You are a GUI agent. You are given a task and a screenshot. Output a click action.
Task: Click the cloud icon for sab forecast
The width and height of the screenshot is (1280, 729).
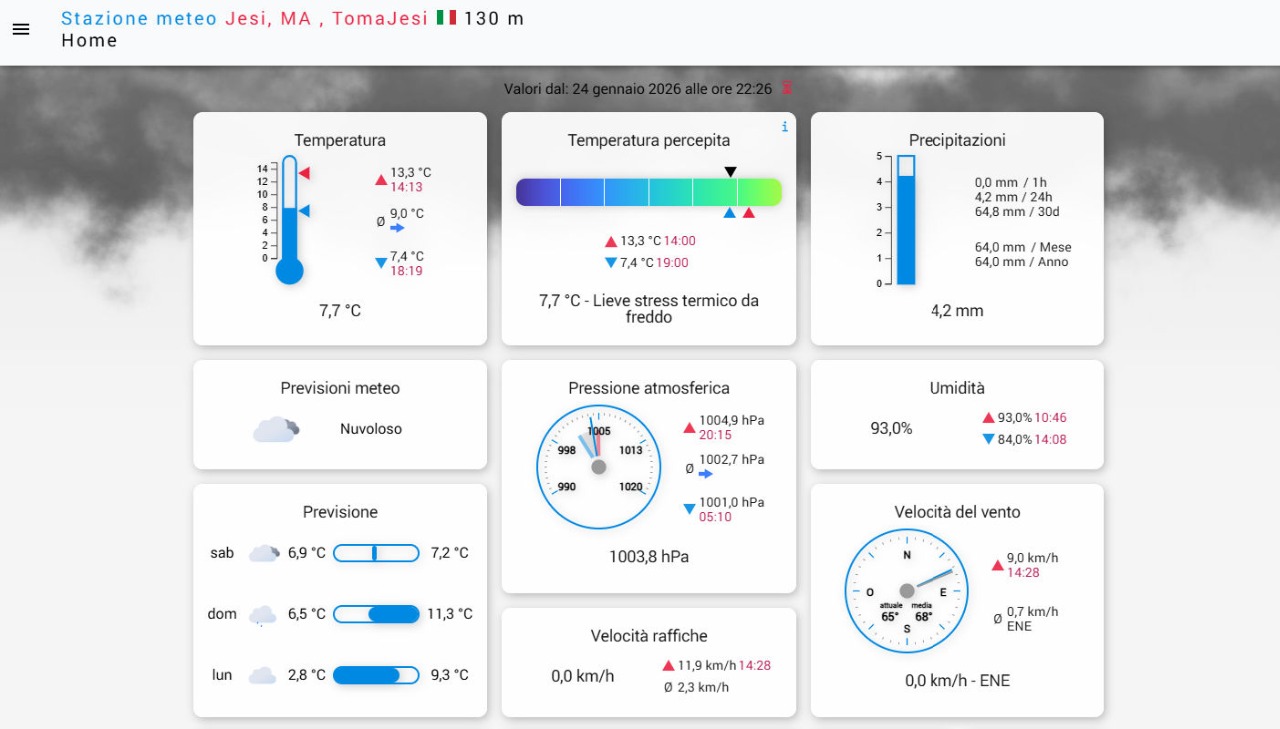point(263,553)
